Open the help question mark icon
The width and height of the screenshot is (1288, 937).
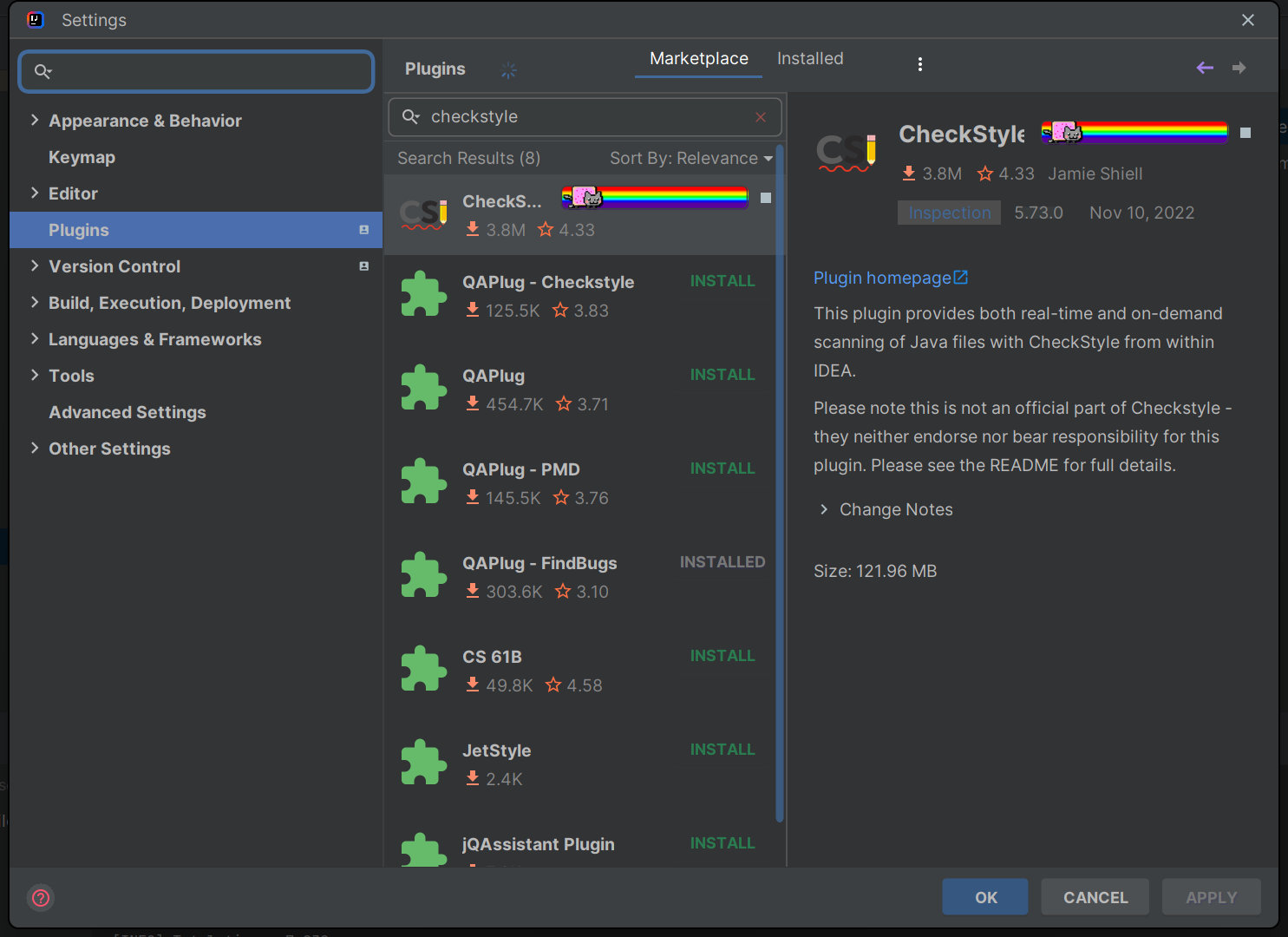(x=41, y=897)
